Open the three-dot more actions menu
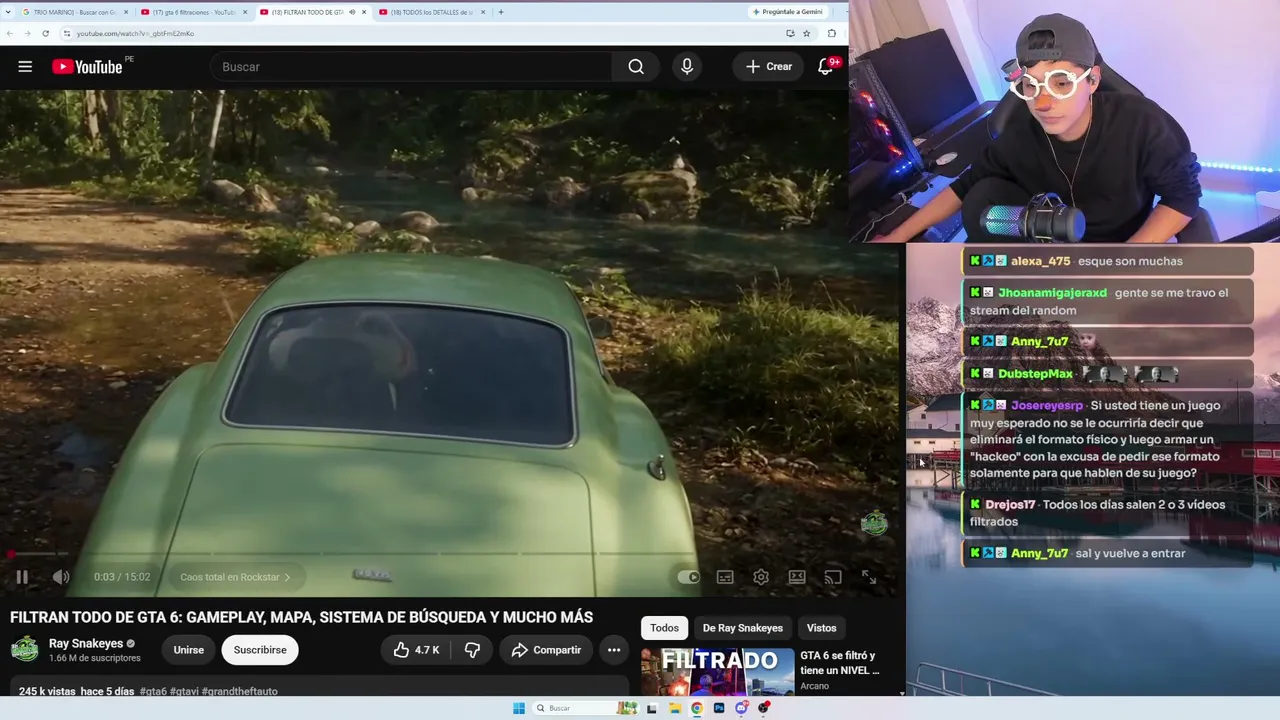 pos(614,650)
